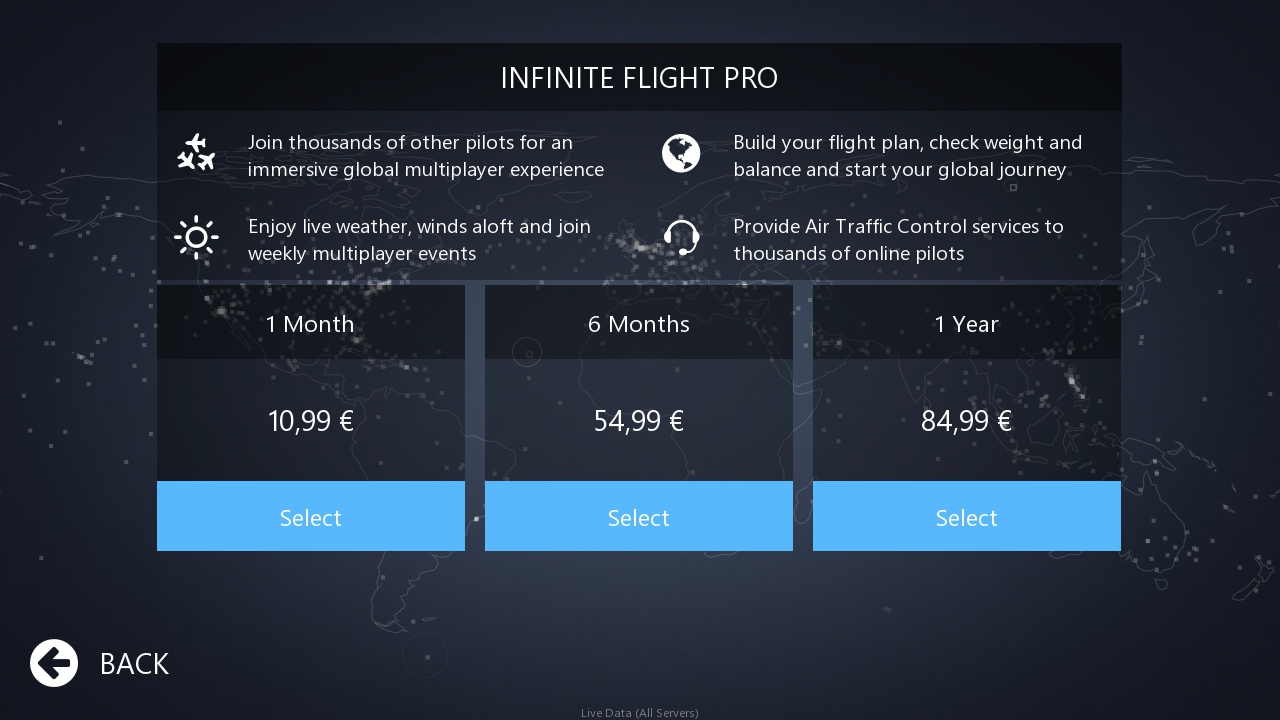Click the globe flight plan icon
Image resolution: width=1280 pixels, height=720 pixels.
pyautogui.click(x=681, y=153)
